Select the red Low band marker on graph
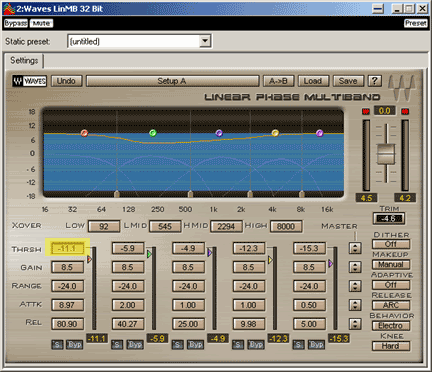 (x=85, y=133)
